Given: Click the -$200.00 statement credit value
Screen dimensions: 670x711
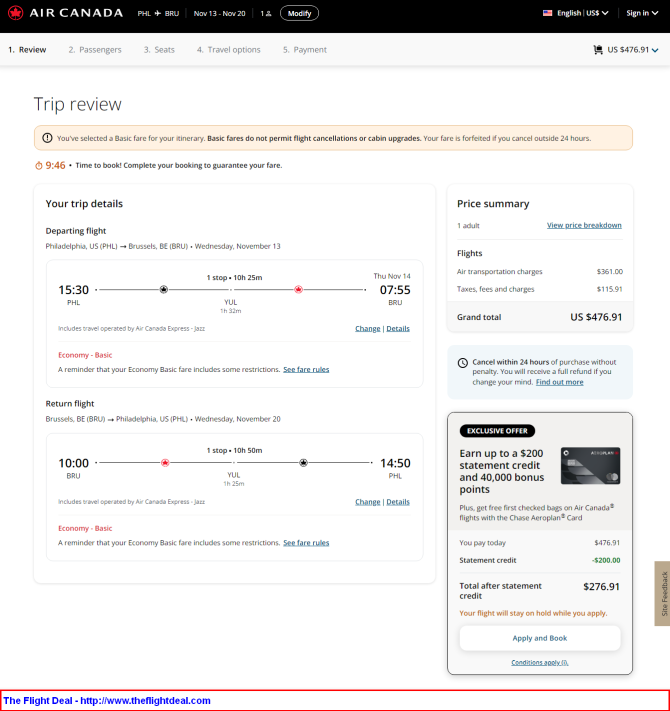Looking at the screenshot, I should (x=606, y=560).
